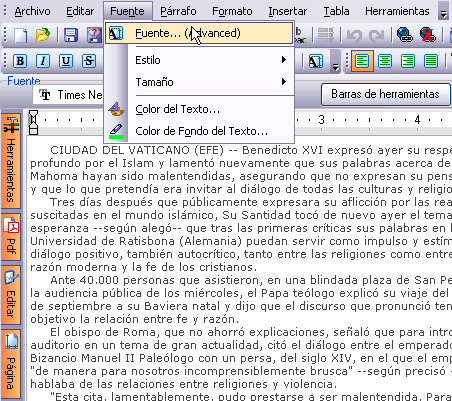Switch to the Herramientas side tab
The height and width of the screenshot is (401, 452).
point(11,160)
